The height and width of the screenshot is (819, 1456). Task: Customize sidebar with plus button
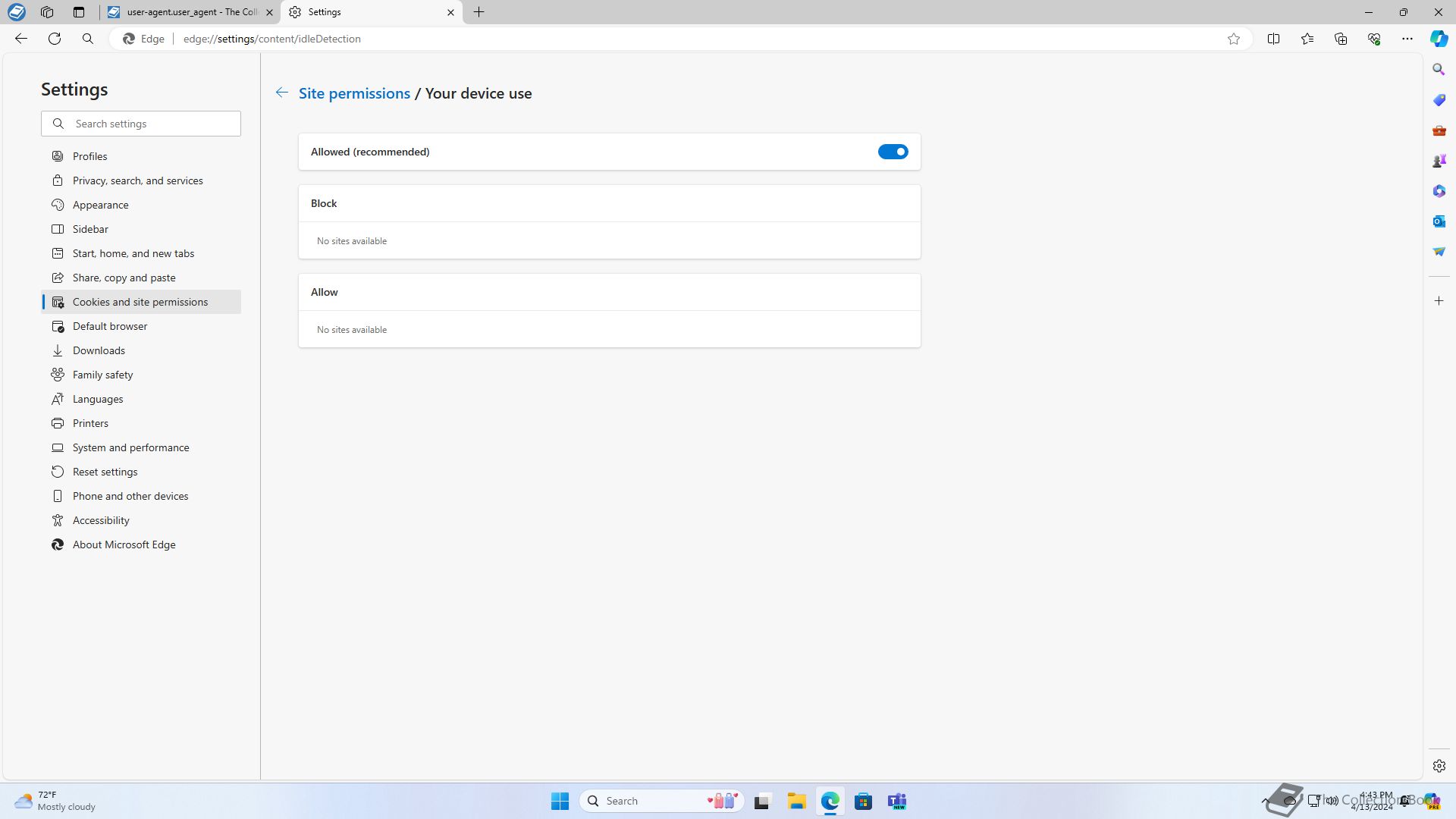point(1439,301)
